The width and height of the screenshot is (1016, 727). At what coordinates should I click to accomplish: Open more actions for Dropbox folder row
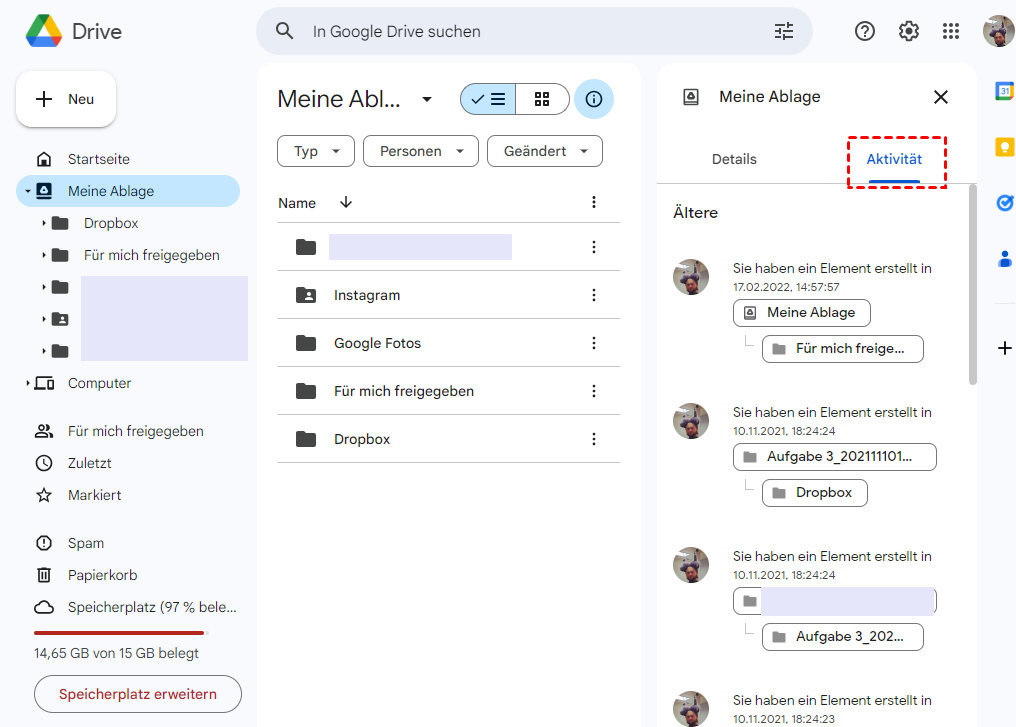click(594, 439)
